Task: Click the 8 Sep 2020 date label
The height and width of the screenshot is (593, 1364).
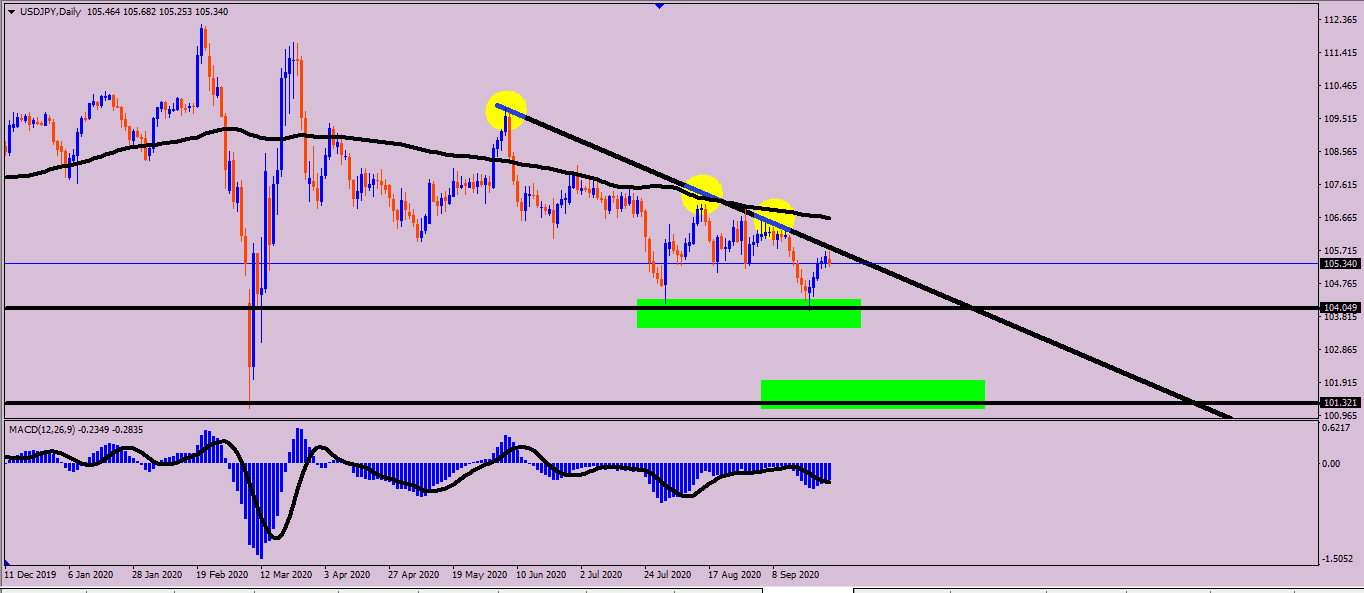Action: (x=796, y=576)
